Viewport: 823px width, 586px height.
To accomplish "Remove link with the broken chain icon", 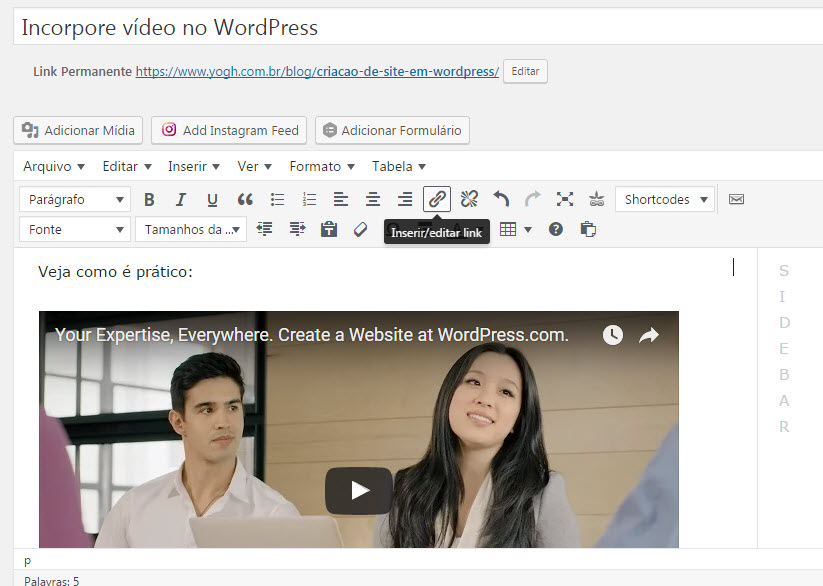I will pos(469,200).
